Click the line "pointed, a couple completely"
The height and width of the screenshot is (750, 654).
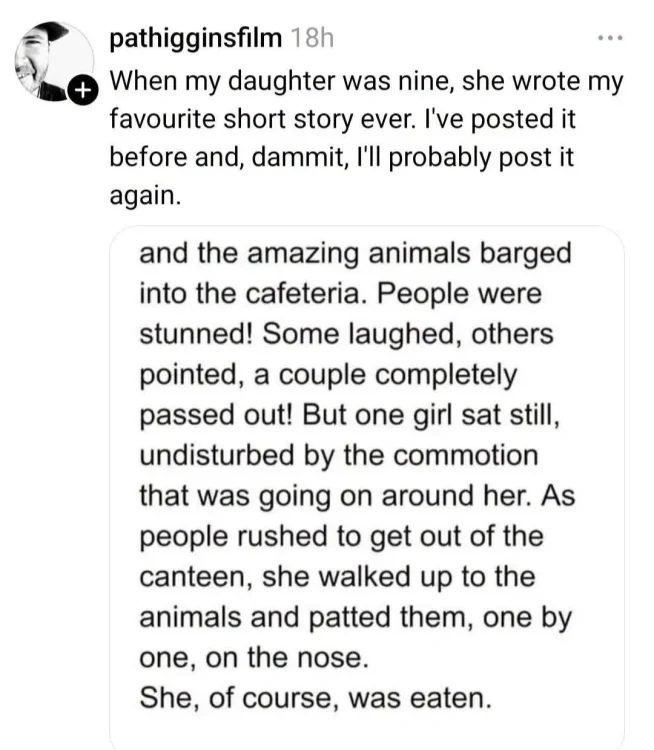328,375
